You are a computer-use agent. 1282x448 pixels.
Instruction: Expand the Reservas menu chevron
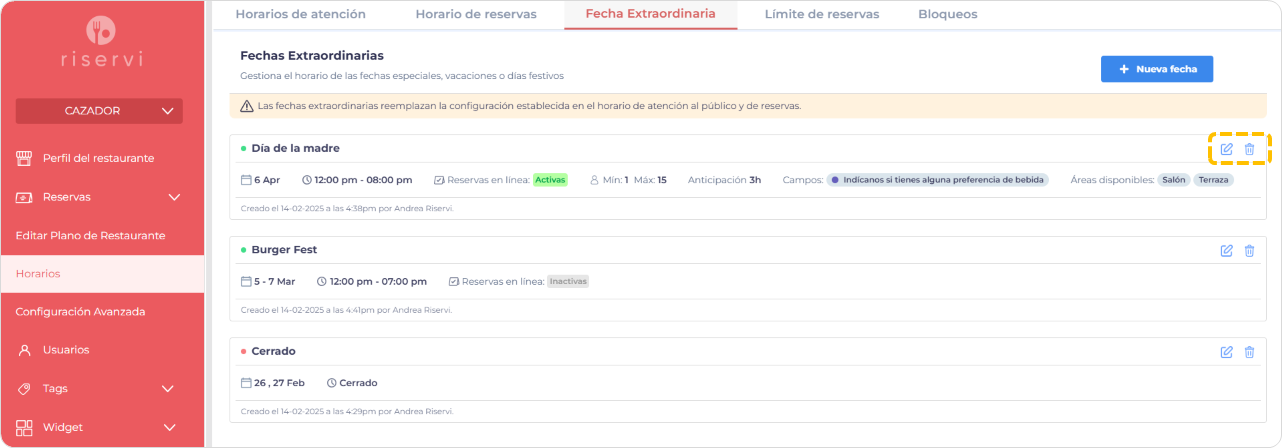click(175, 197)
